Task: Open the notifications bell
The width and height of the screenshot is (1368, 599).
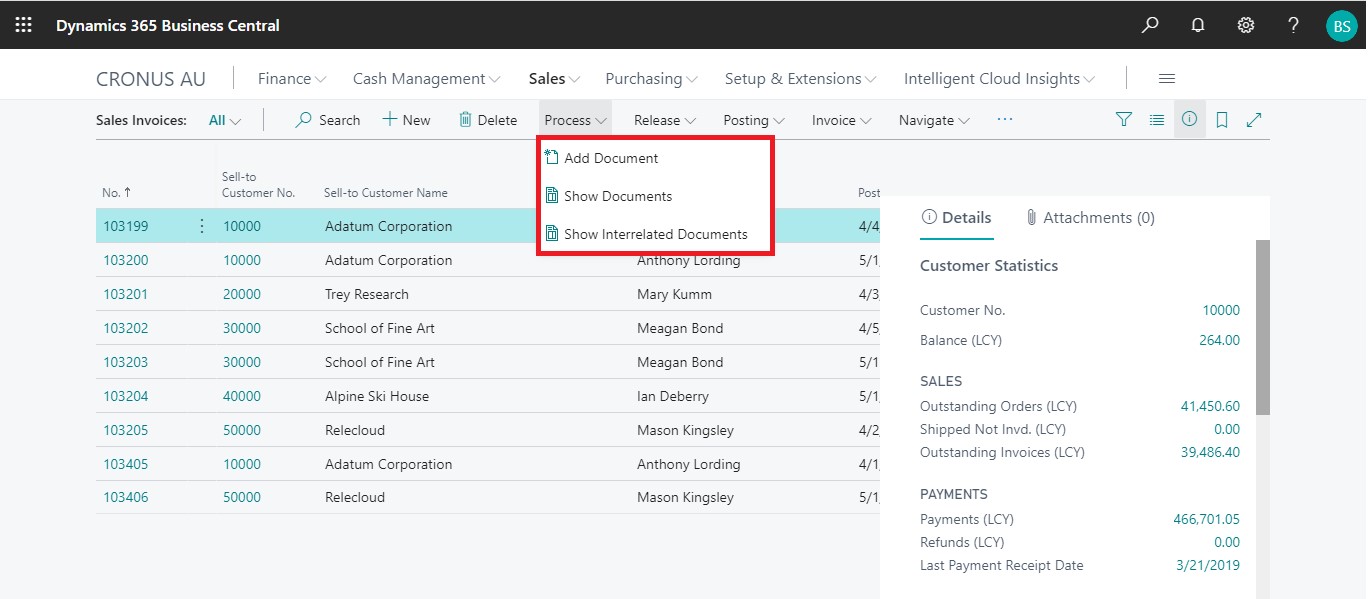Action: pyautogui.click(x=1198, y=25)
